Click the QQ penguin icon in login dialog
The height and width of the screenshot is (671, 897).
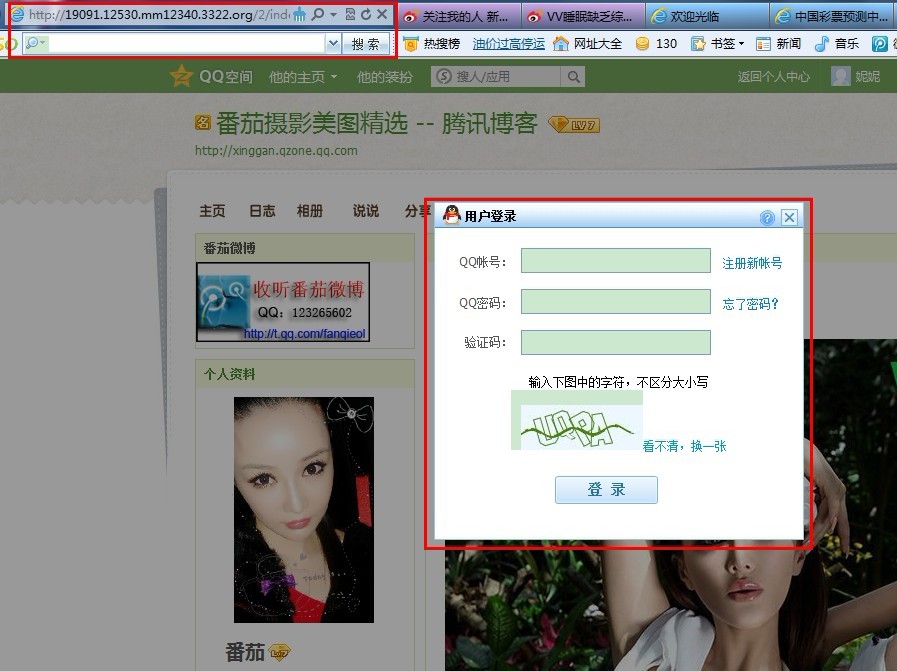pyautogui.click(x=451, y=216)
